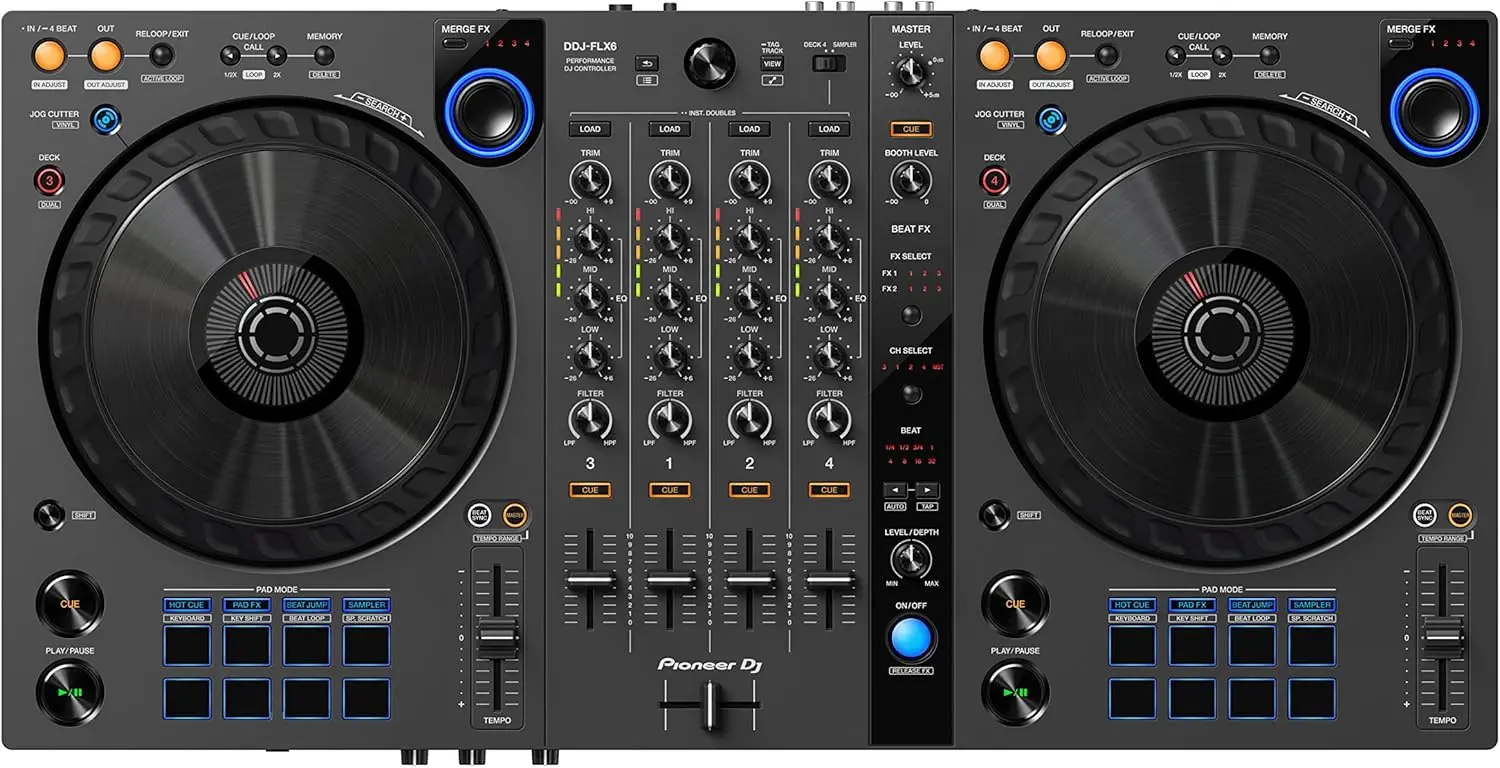The height and width of the screenshot is (768, 1500).
Task: Tap the Memory button on right deck
Action: click(1269, 56)
